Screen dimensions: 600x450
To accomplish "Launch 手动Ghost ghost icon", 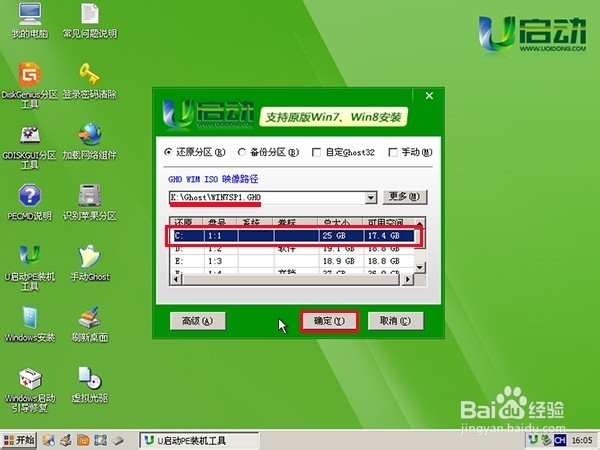I will [90, 262].
